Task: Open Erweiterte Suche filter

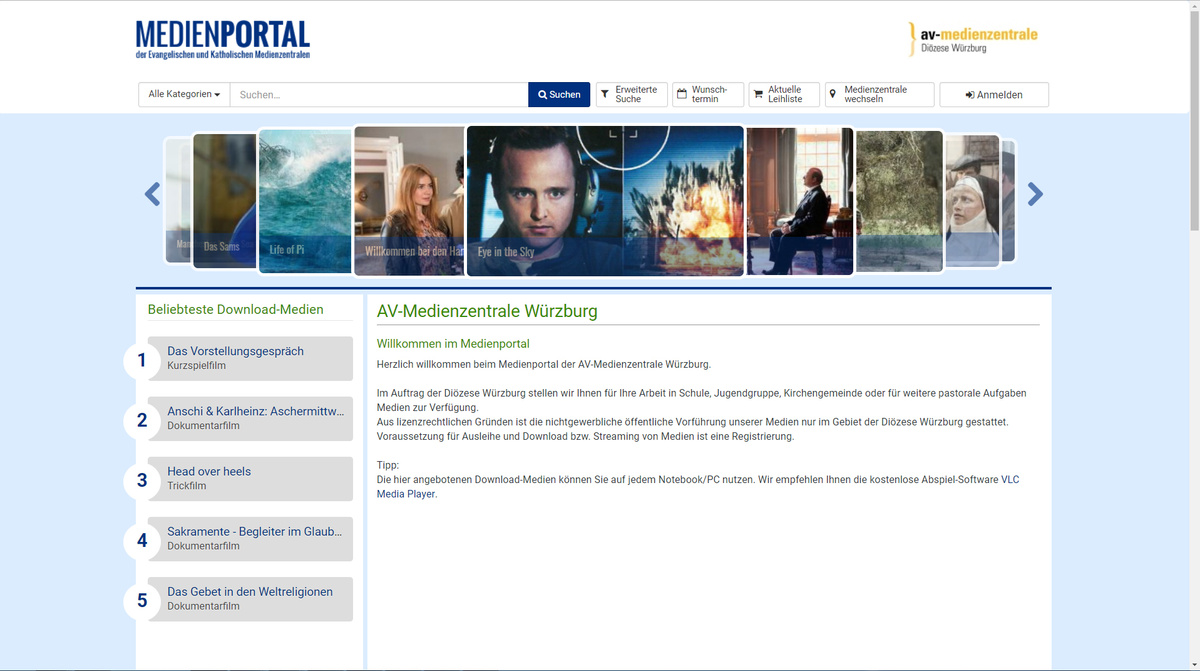Action: click(x=632, y=94)
